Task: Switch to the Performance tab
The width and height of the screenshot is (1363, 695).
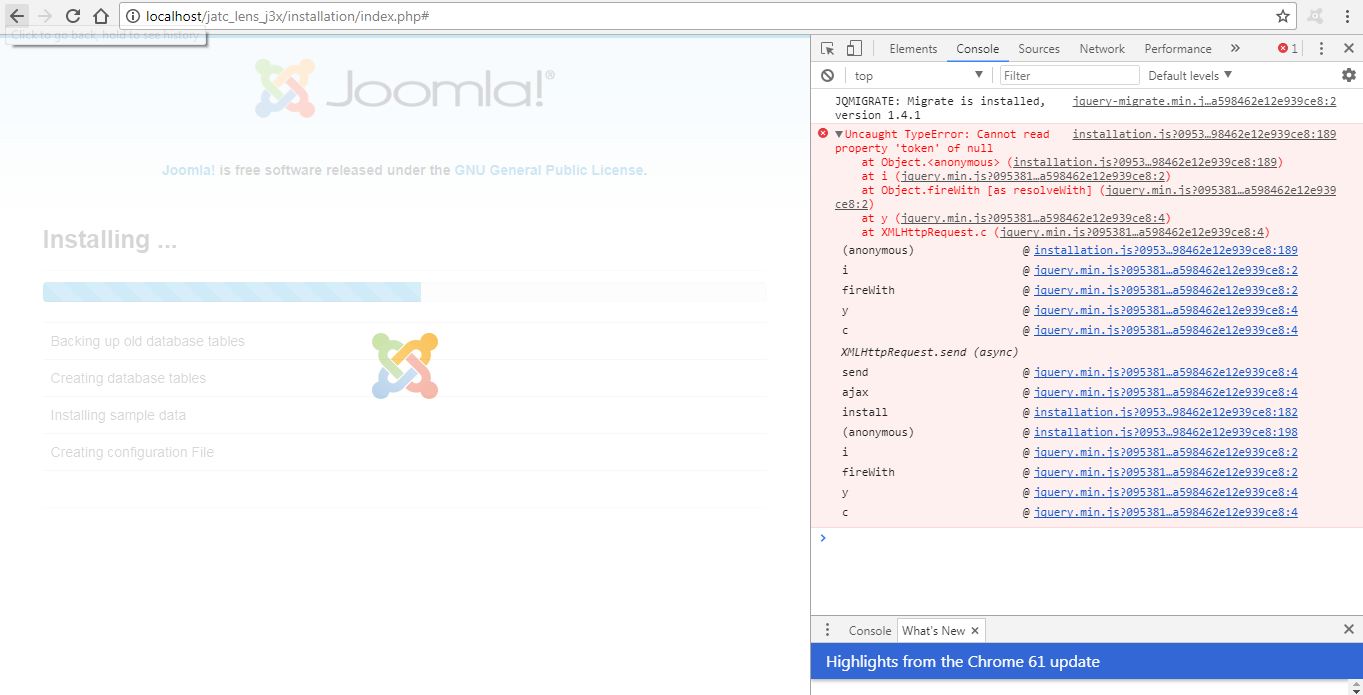Action: coord(1178,48)
